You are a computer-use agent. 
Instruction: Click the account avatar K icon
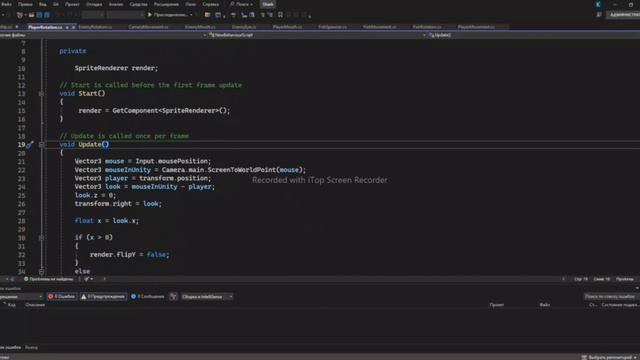point(598,4)
